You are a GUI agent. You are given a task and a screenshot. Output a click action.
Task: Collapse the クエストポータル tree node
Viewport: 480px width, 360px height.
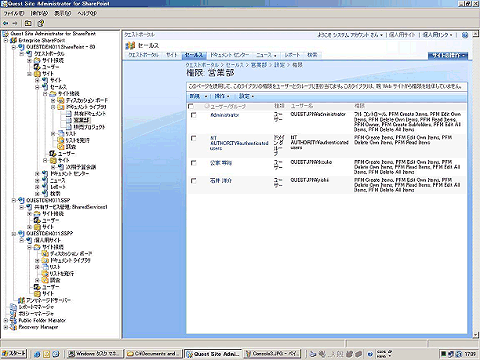pos(22,54)
